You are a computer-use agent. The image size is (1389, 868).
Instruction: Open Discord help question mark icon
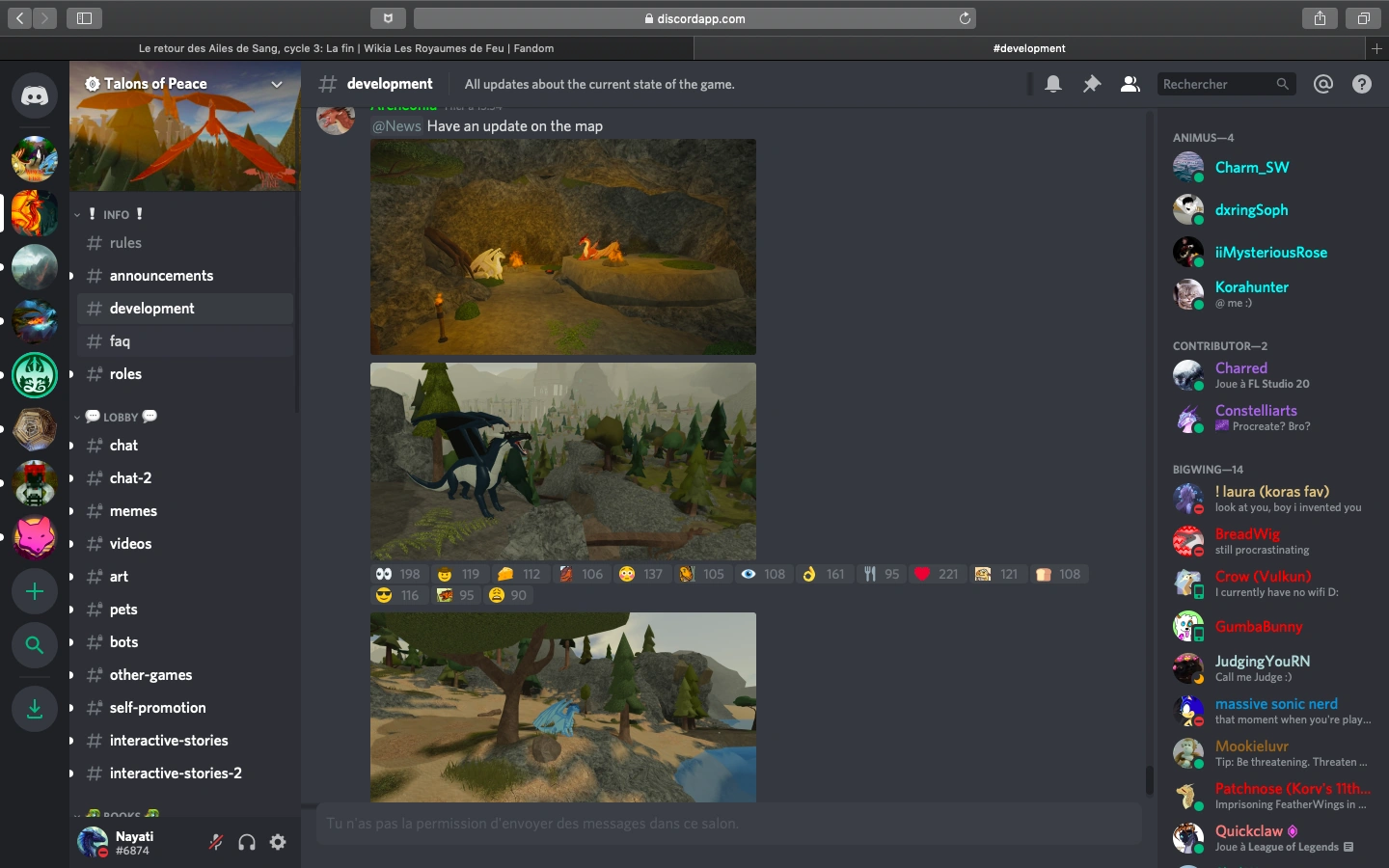point(1362,85)
